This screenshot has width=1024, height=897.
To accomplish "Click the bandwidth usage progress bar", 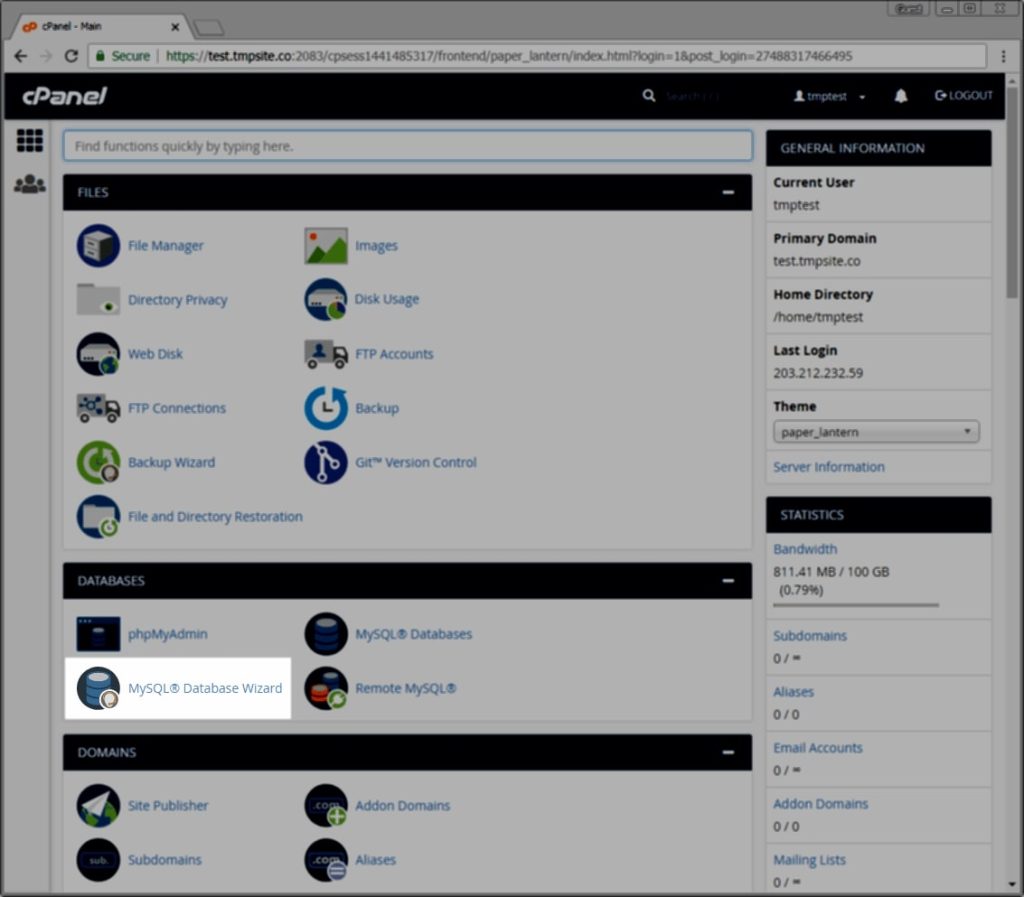I will pos(856,605).
